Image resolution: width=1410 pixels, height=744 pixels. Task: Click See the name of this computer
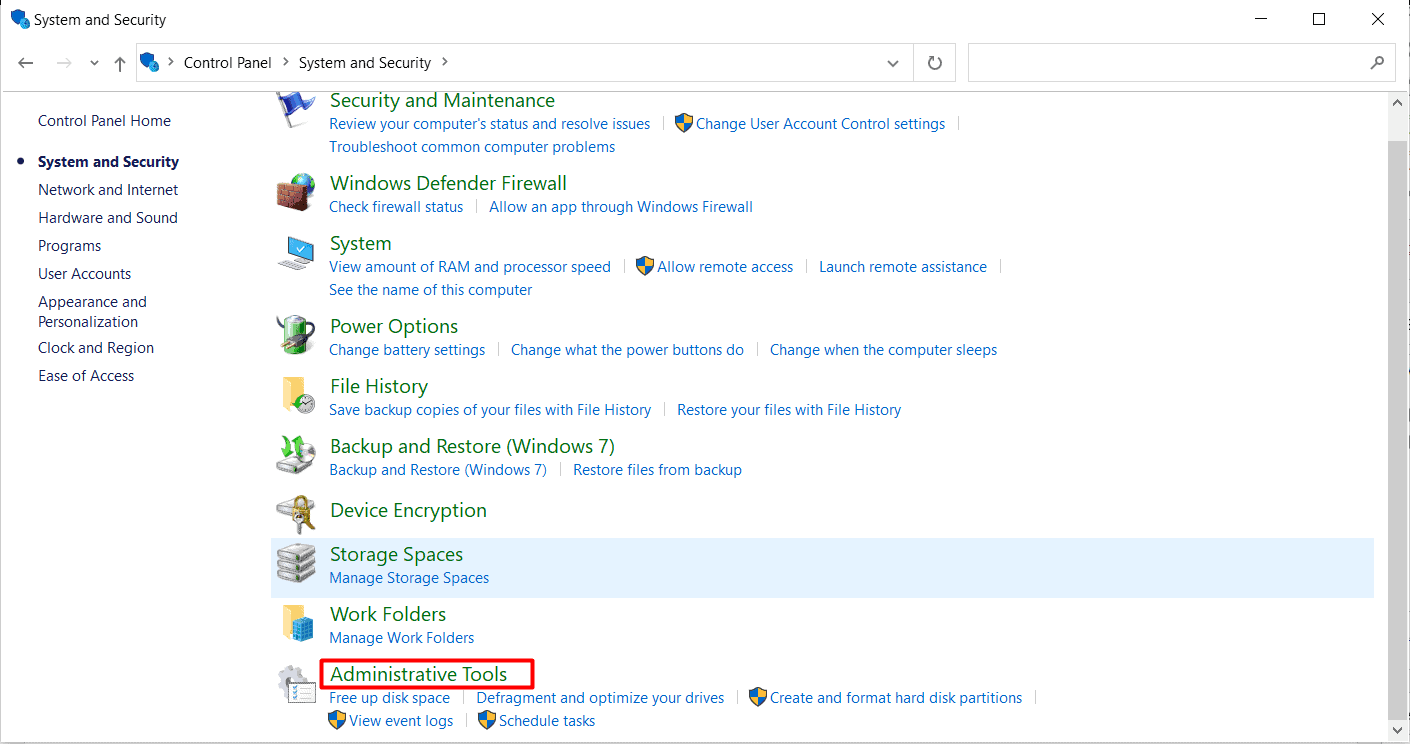click(431, 290)
